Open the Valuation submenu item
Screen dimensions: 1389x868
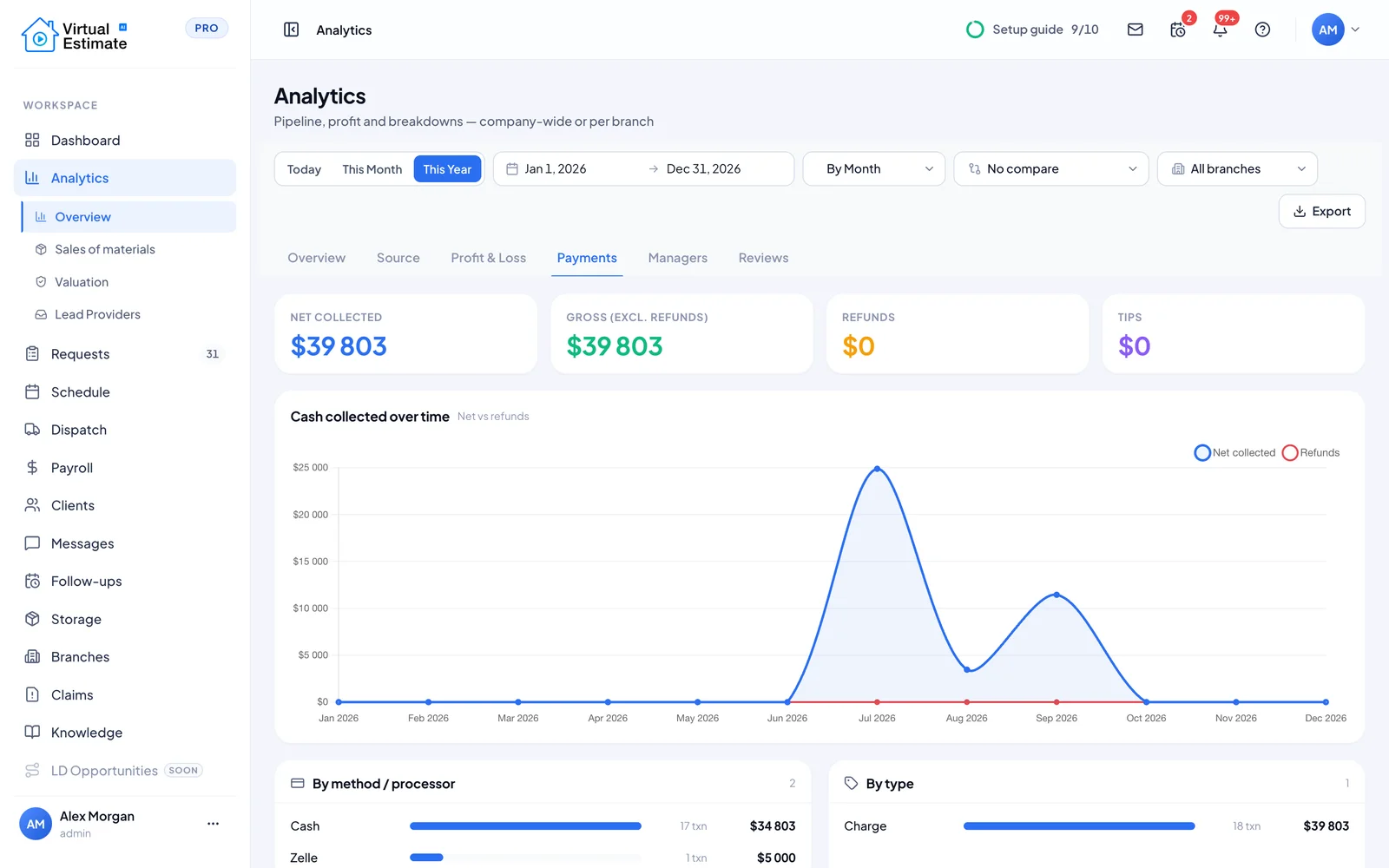pyautogui.click(x=82, y=282)
